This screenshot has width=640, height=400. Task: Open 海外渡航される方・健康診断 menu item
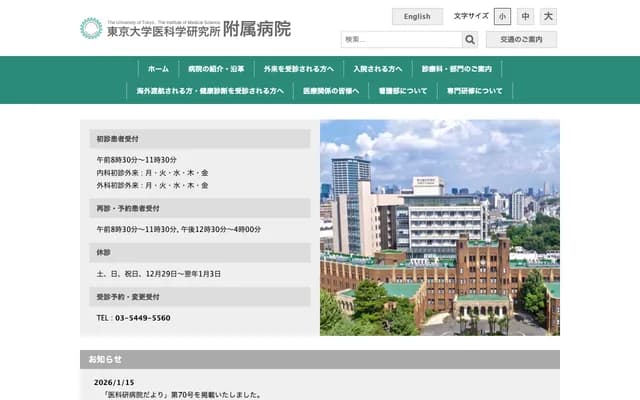point(210,91)
